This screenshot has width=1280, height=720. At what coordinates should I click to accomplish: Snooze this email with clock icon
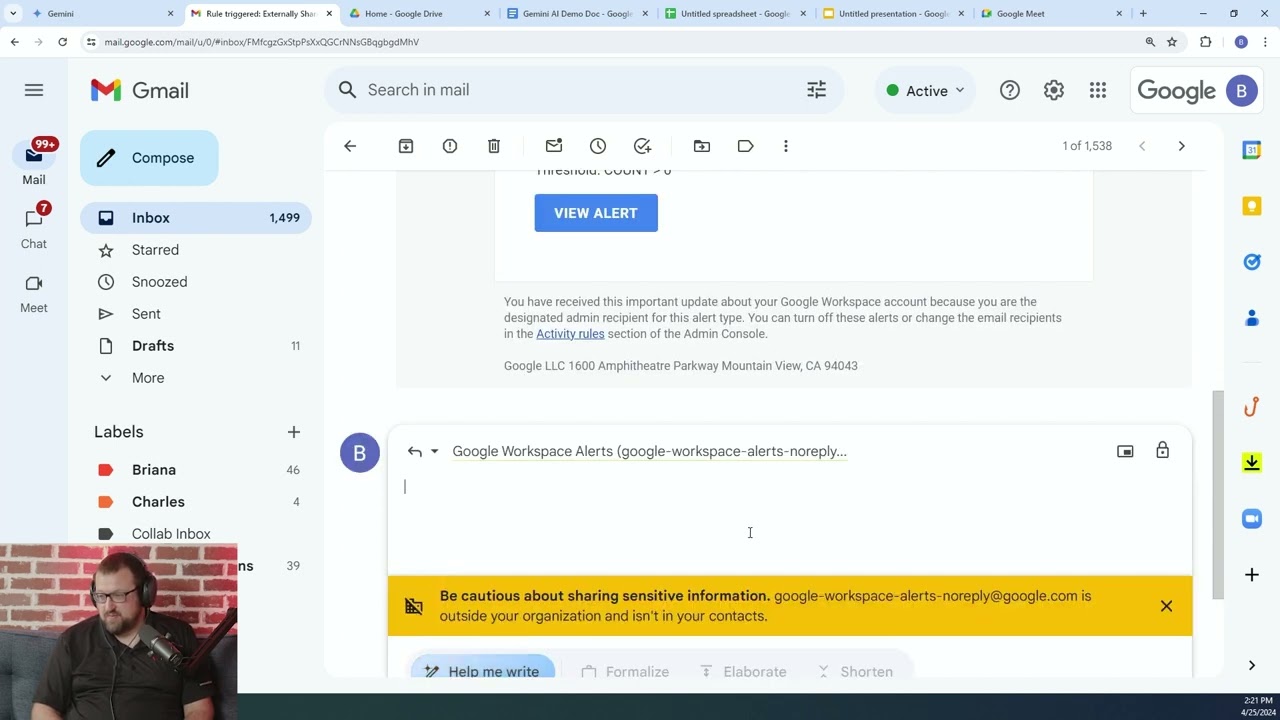click(598, 146)
